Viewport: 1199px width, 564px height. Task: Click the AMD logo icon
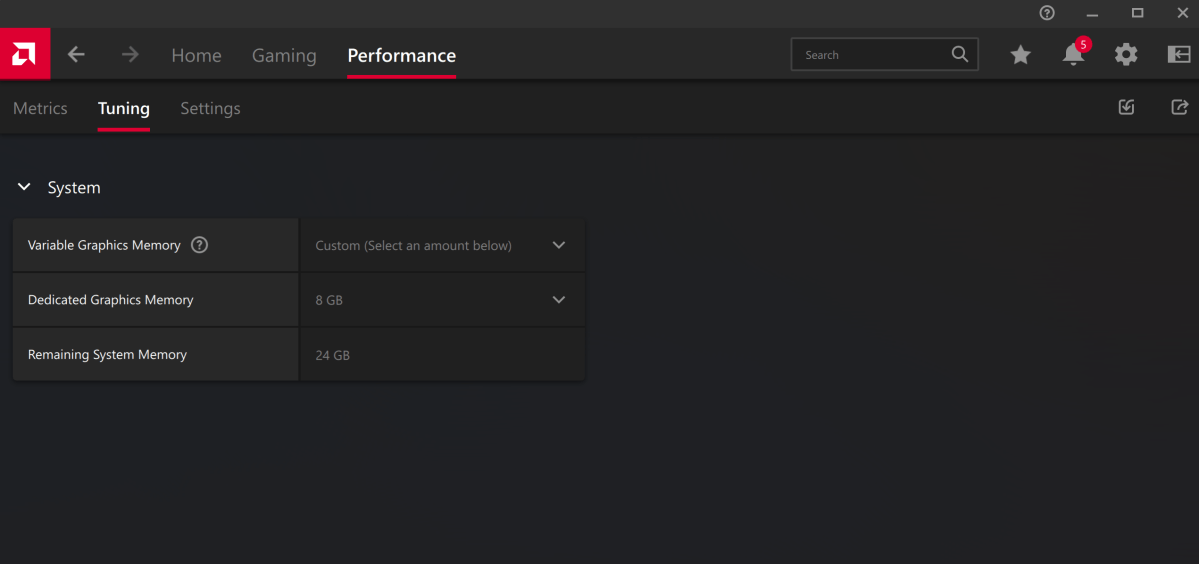click(x=24, y=54)
